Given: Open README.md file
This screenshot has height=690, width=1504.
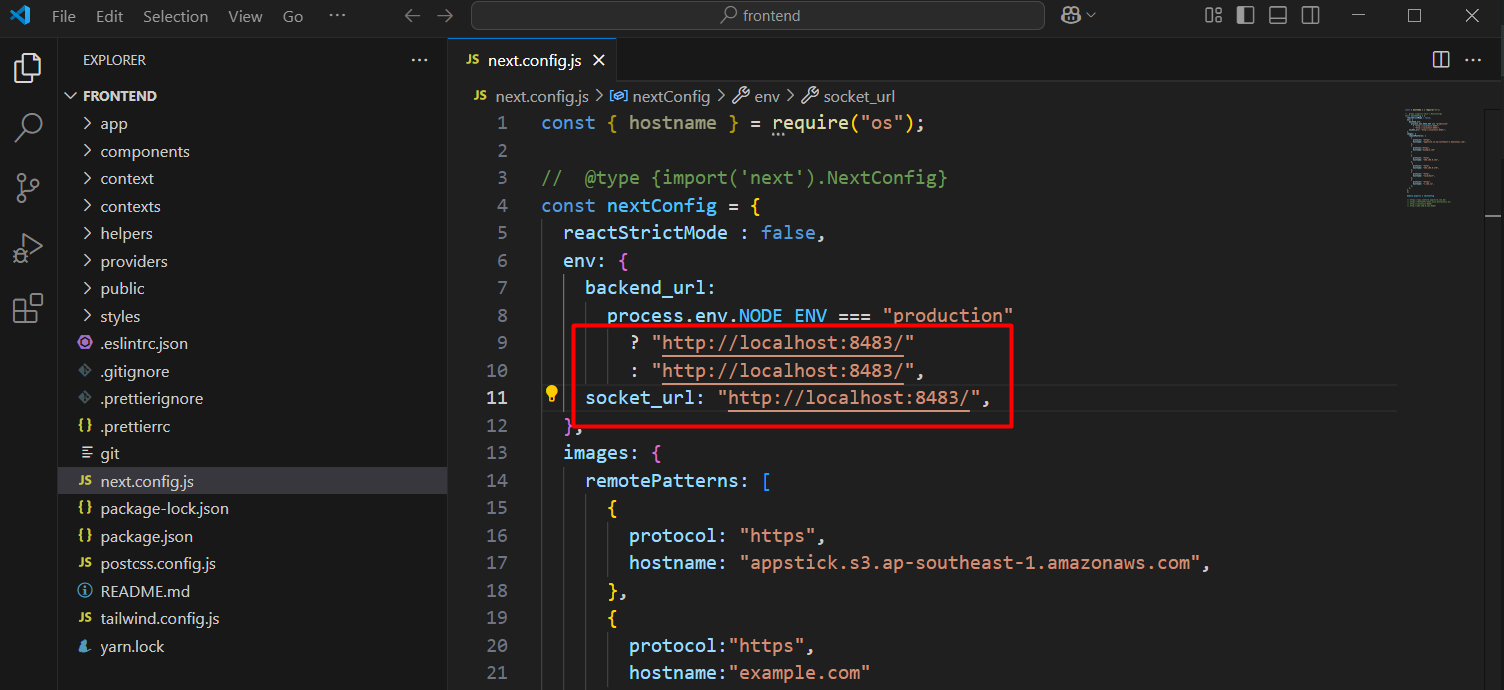Looking at the screenshot, I should tap(252, 591).
